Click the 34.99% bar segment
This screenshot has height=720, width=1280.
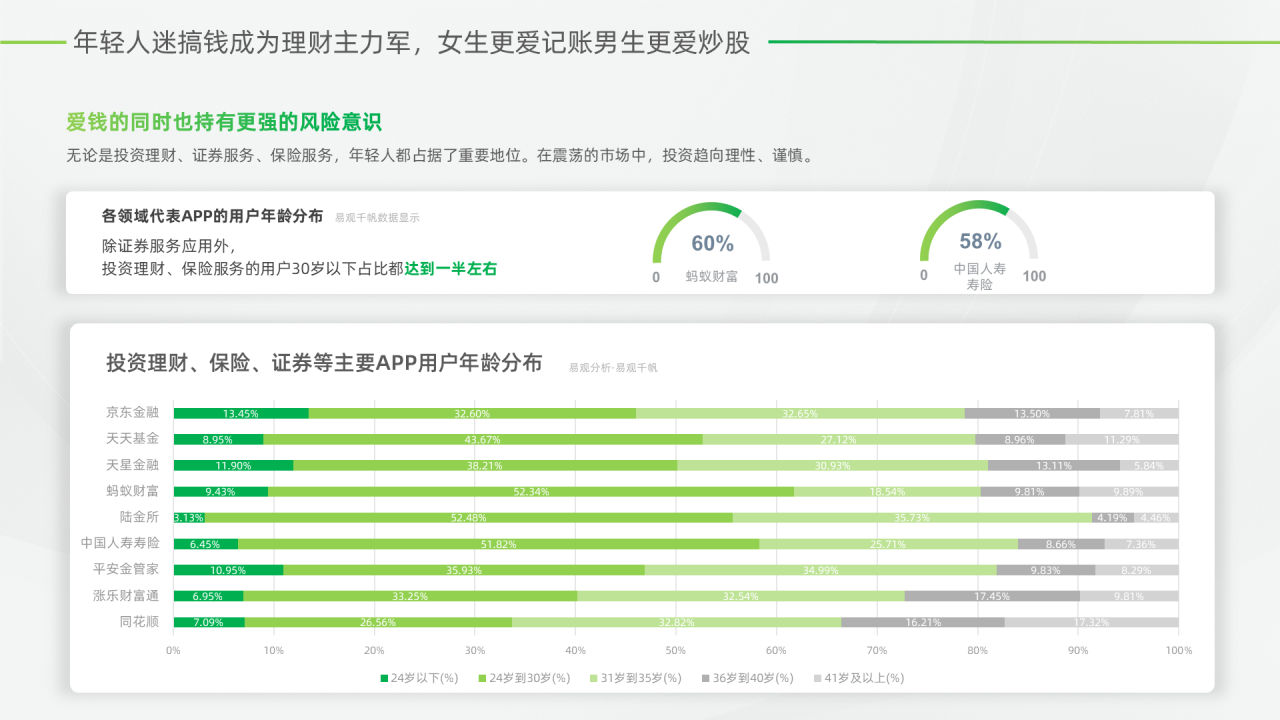tap(821, 570)
